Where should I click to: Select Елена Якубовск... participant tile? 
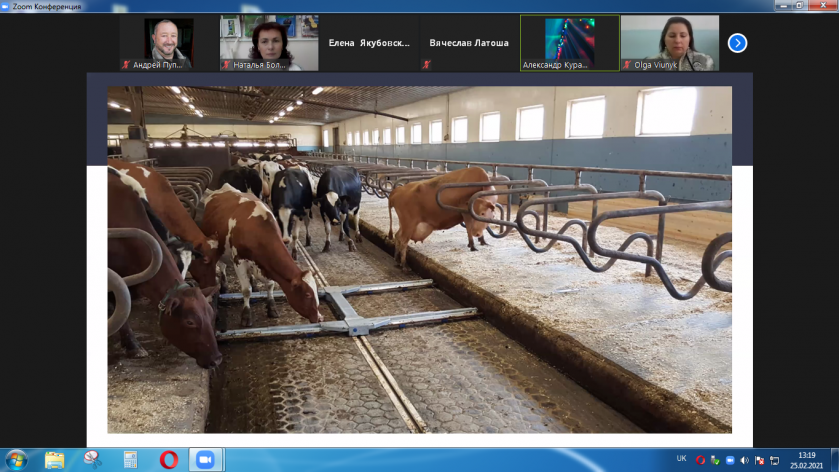(369, 43)
